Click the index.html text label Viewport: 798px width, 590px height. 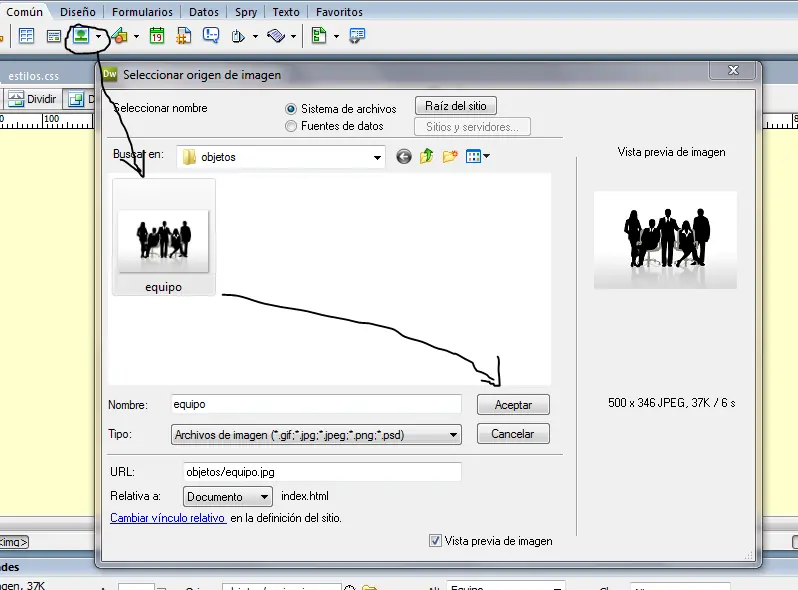305,496
